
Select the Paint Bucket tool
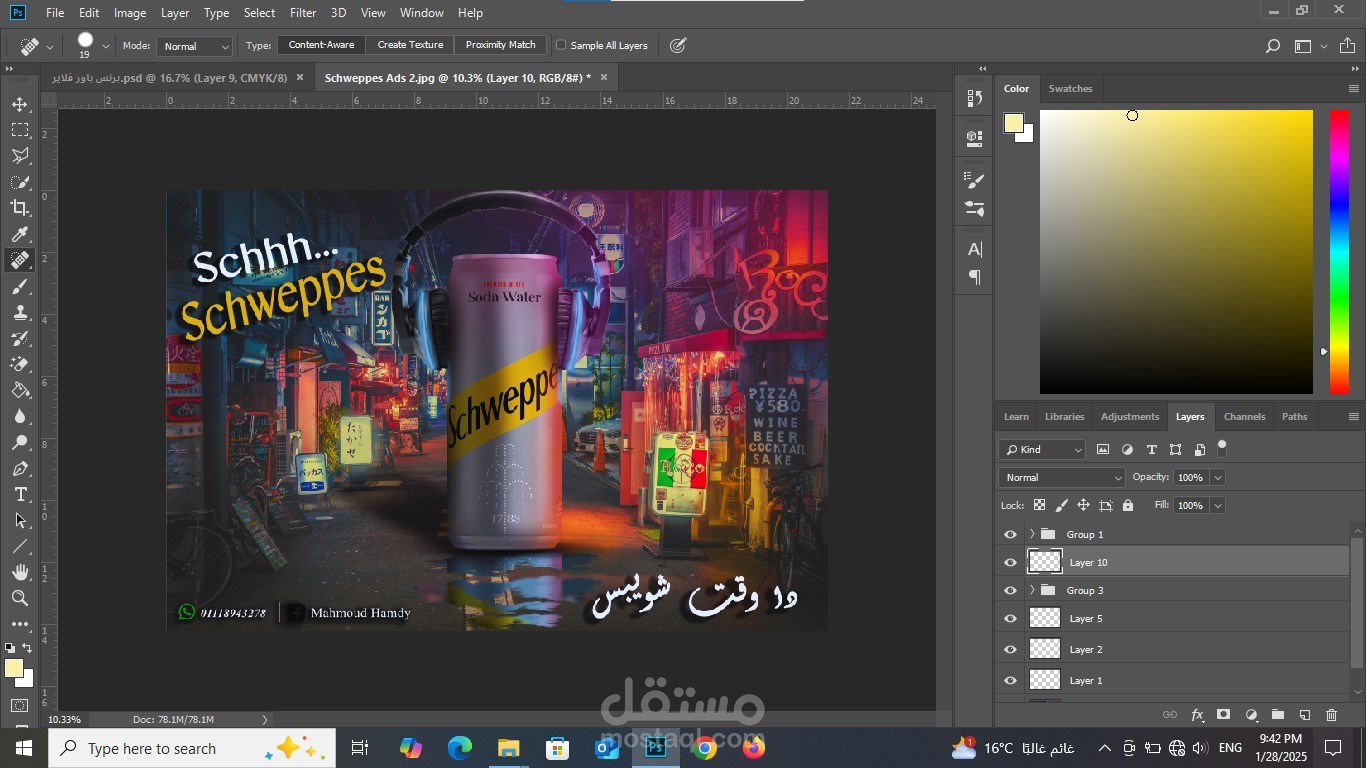pos(20,390)
